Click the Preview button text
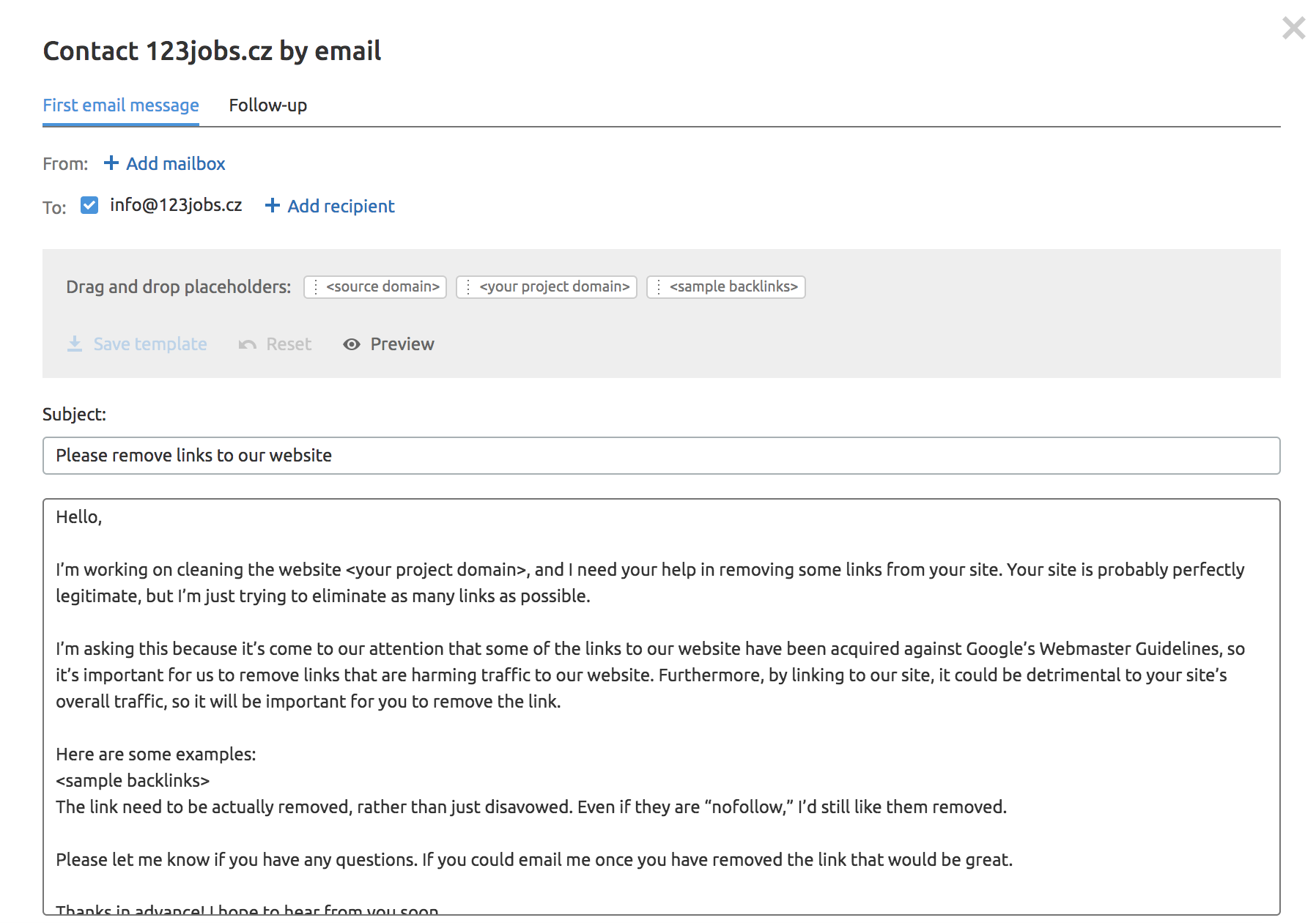 click(x=402, y=344)
